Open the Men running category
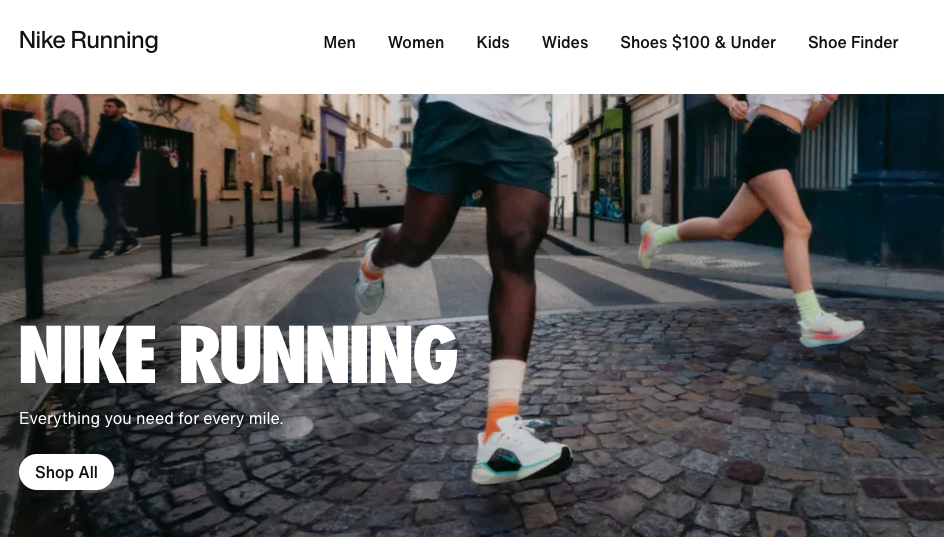The width and height of the screenshot is (944, 537). click(x=340, y=43)
